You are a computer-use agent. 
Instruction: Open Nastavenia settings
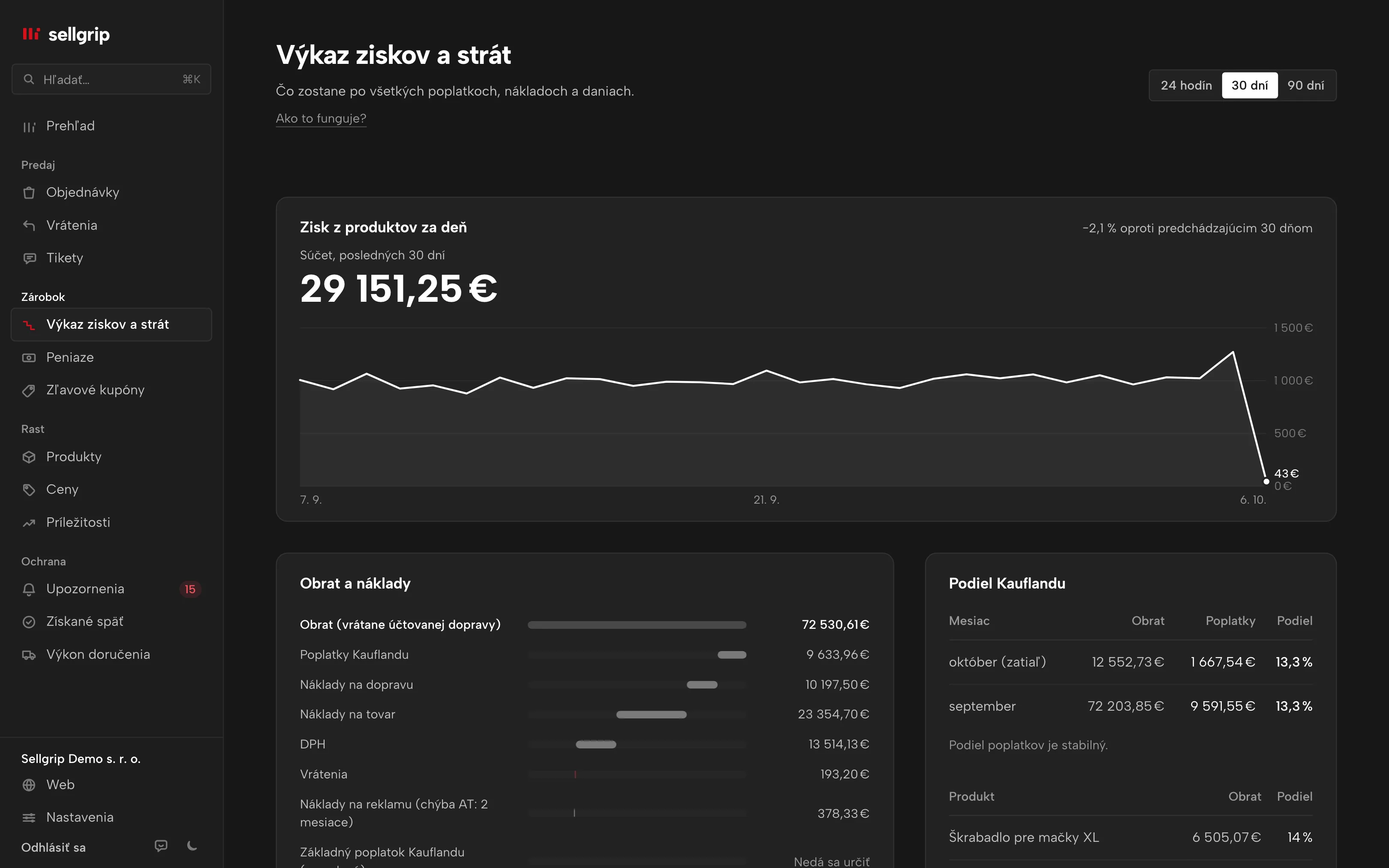tap(111, 817)
